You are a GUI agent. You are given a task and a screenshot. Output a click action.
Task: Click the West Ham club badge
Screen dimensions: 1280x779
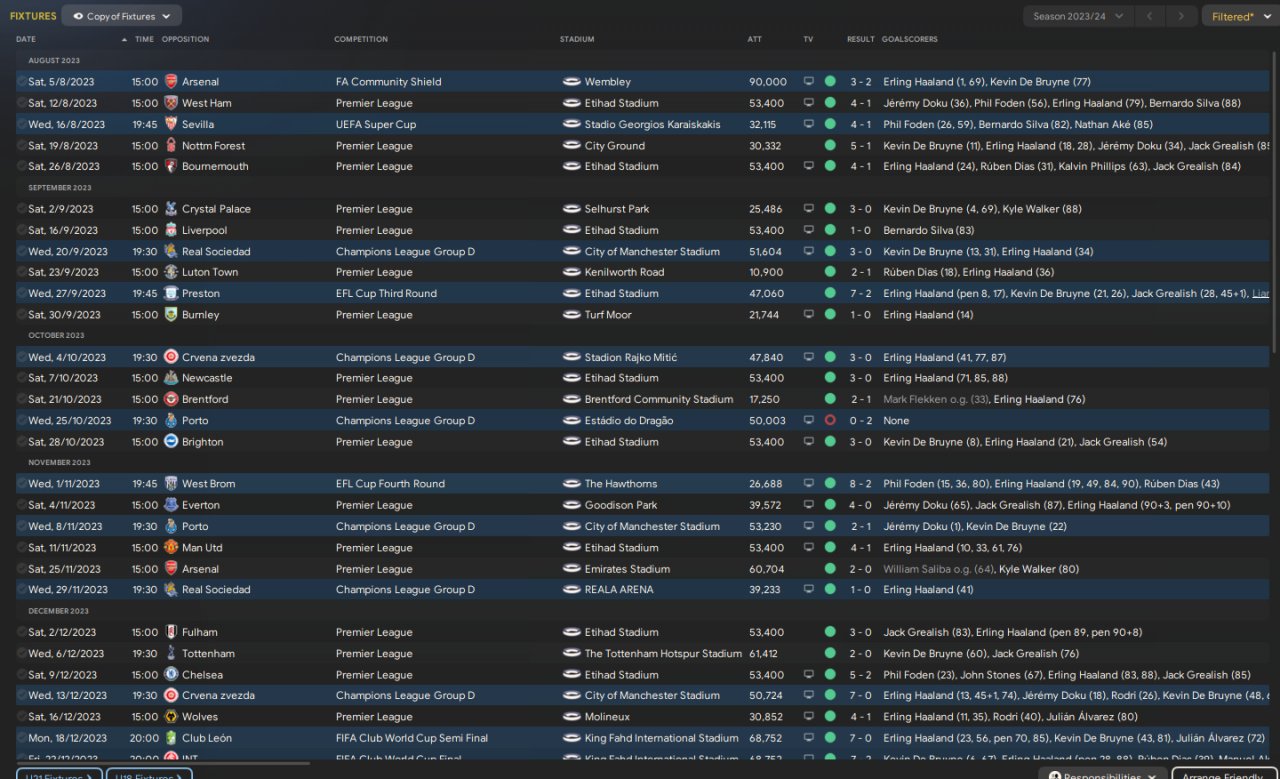tap(171, 103)
